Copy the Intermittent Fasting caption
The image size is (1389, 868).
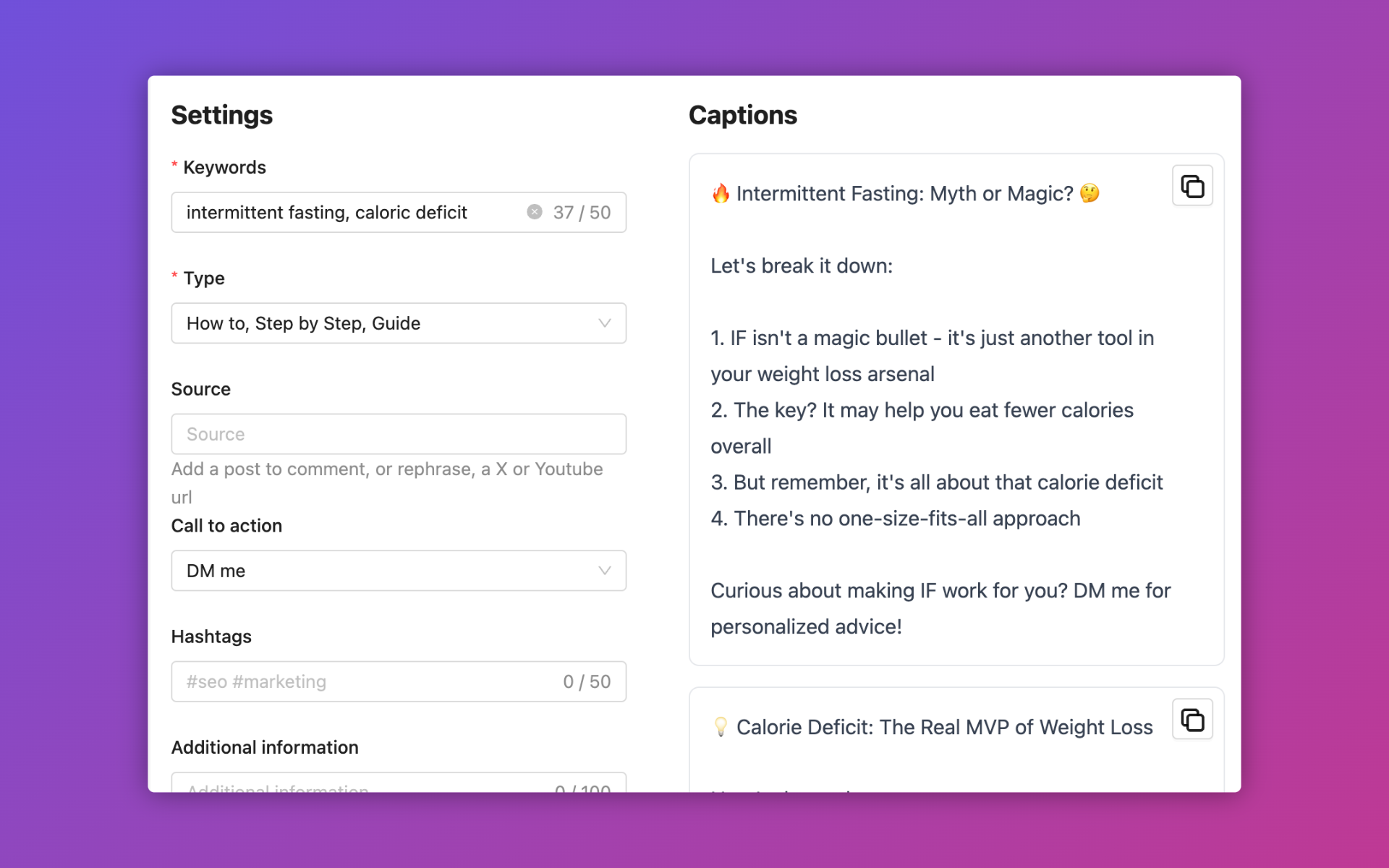[1192, 186]
